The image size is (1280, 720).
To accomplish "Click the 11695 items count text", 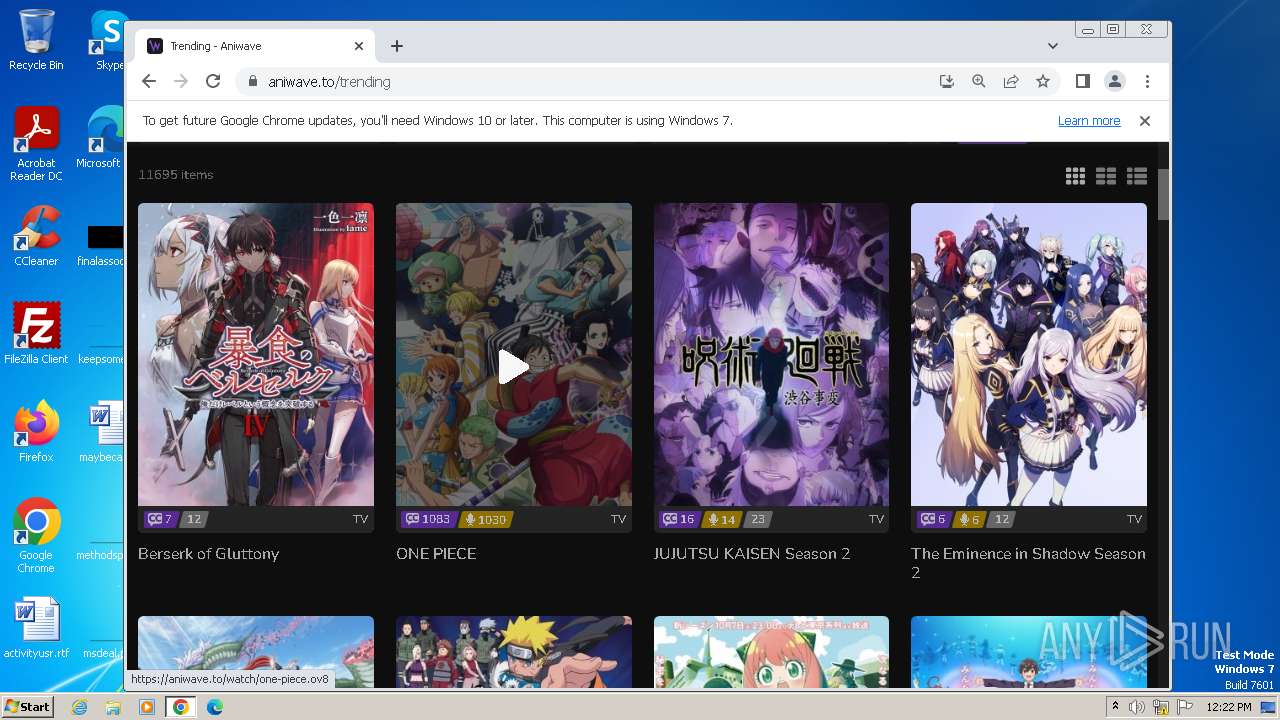I will tap(176, 175).
